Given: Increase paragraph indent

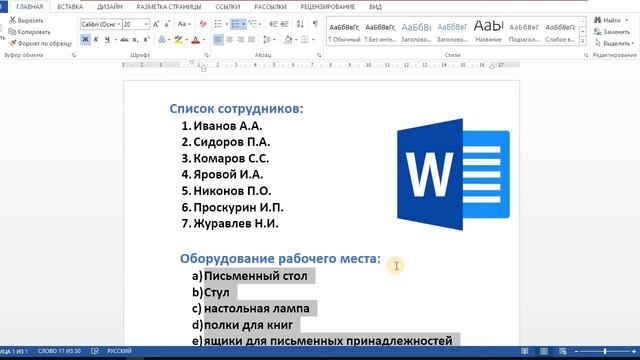Looking at the screenshot, I should pos(284,24).
